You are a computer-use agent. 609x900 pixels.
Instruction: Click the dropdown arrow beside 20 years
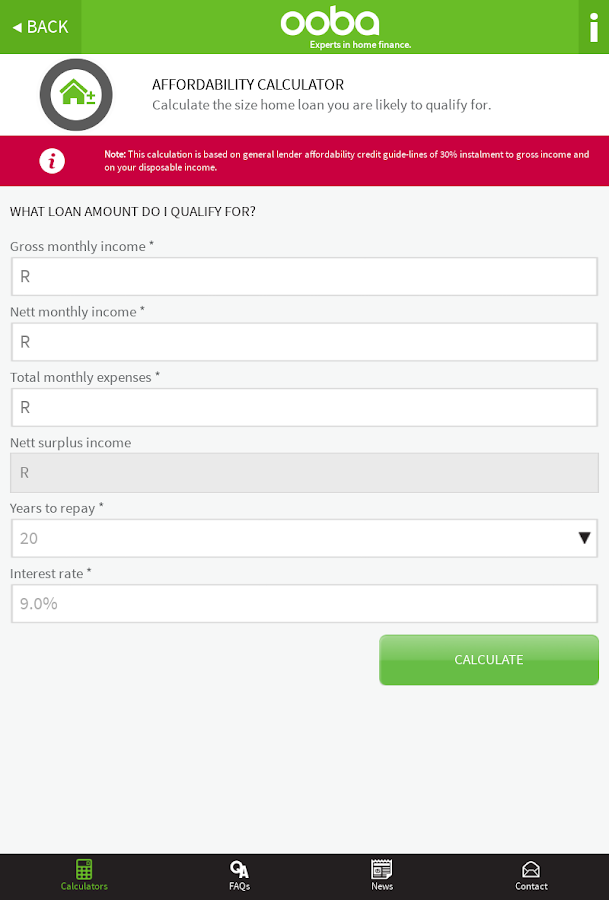pos(585,538)
